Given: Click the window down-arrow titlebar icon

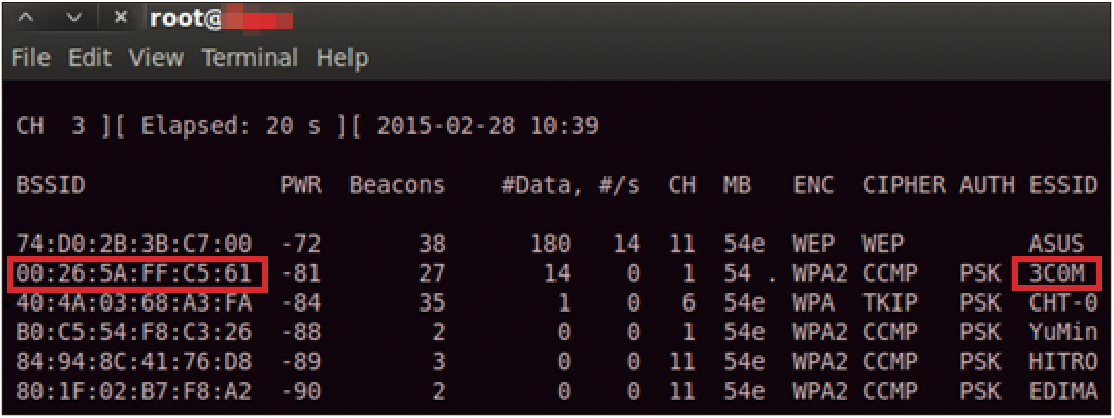Looking at the screenshot, I should (74, 18).
